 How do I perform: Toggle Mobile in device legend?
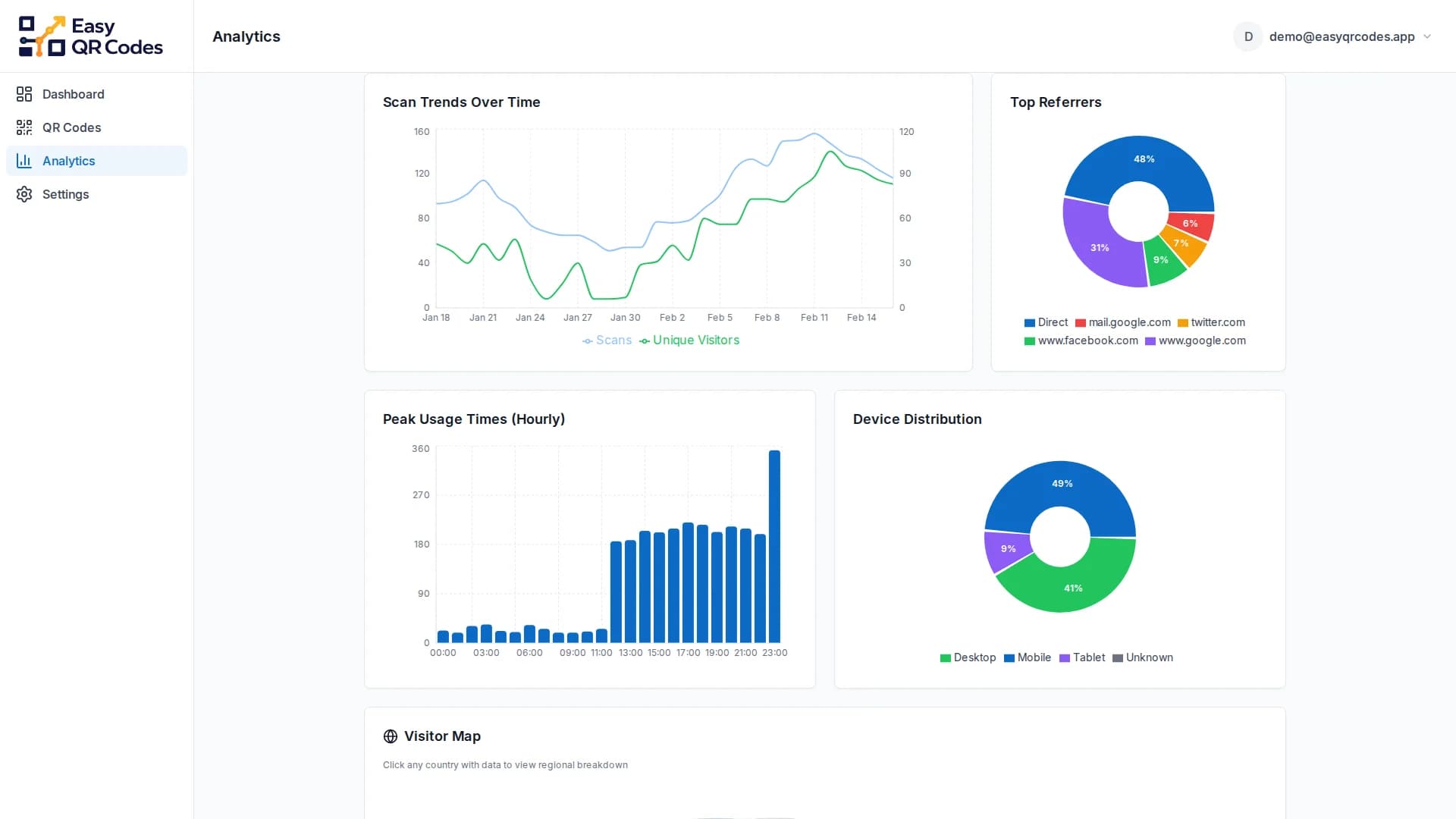coord(1028,657)
